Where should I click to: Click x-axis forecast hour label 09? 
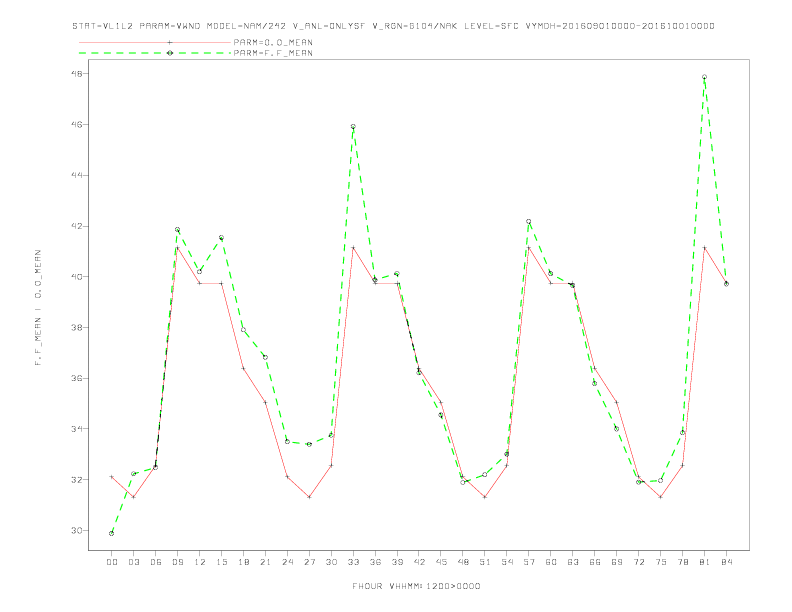(x=177, y=562)
